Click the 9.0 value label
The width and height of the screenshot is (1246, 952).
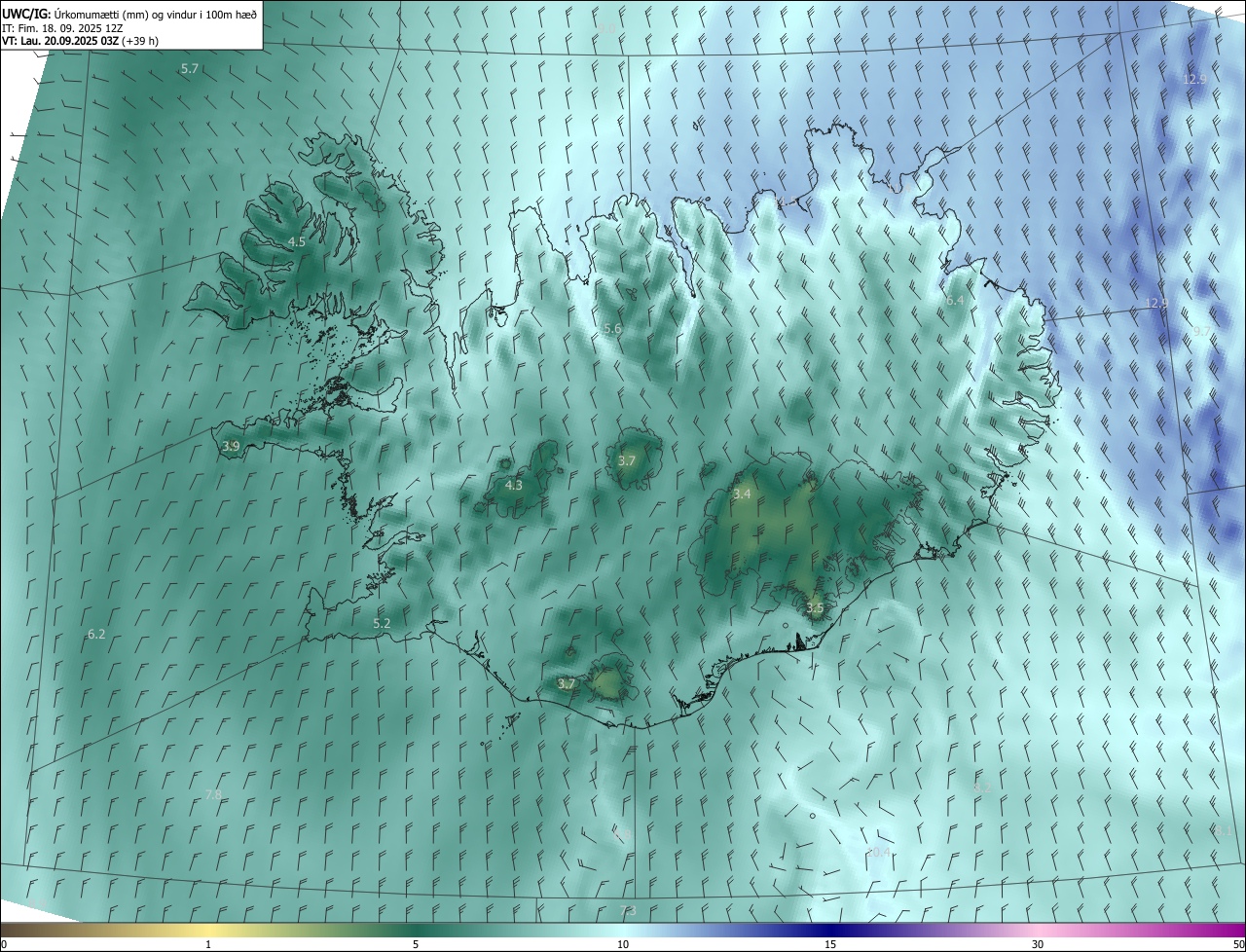pos(606,28)
